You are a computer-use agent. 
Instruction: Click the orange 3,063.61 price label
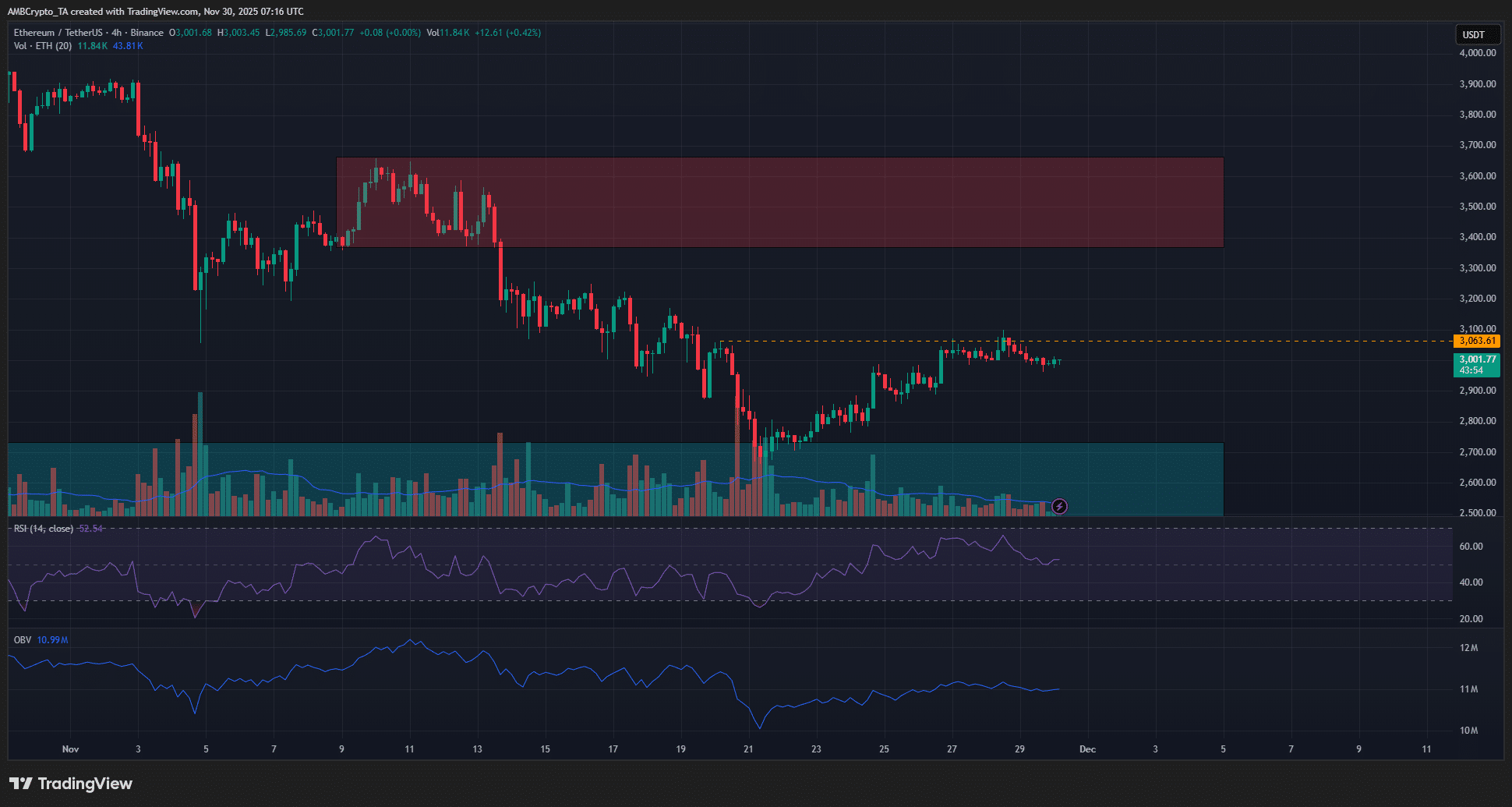pyautogui.click(x=1476, y=341)
